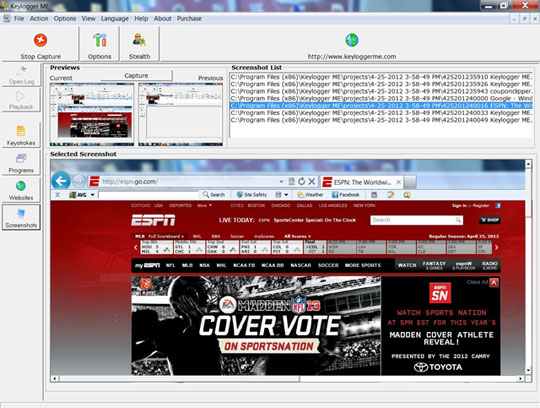Click Weather in the AVG toolbar
Screen dimensions: 540x408
coord(311,195)
